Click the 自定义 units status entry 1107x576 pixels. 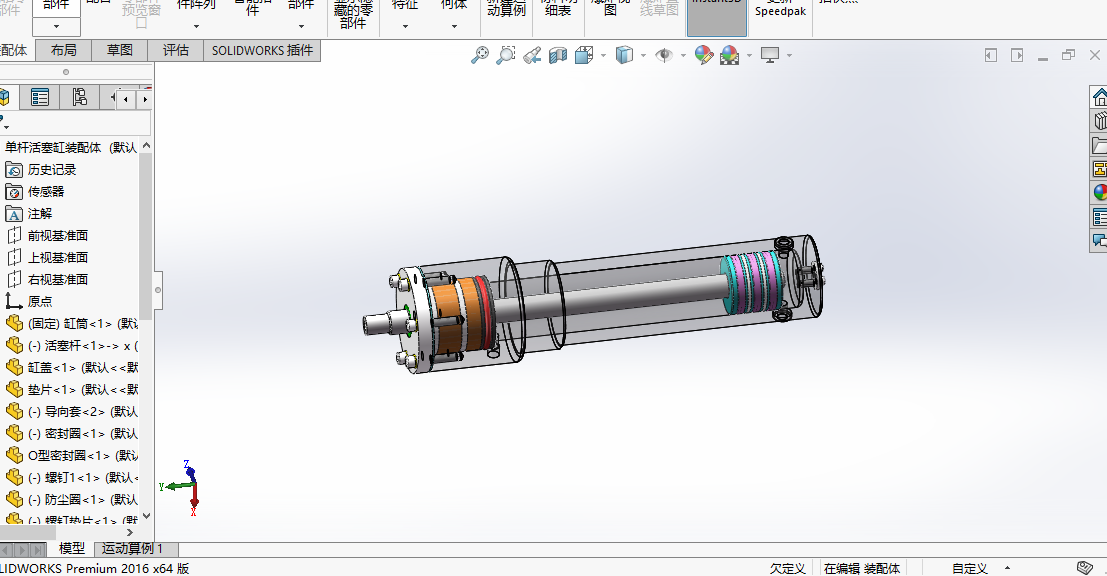coord(969,568)
